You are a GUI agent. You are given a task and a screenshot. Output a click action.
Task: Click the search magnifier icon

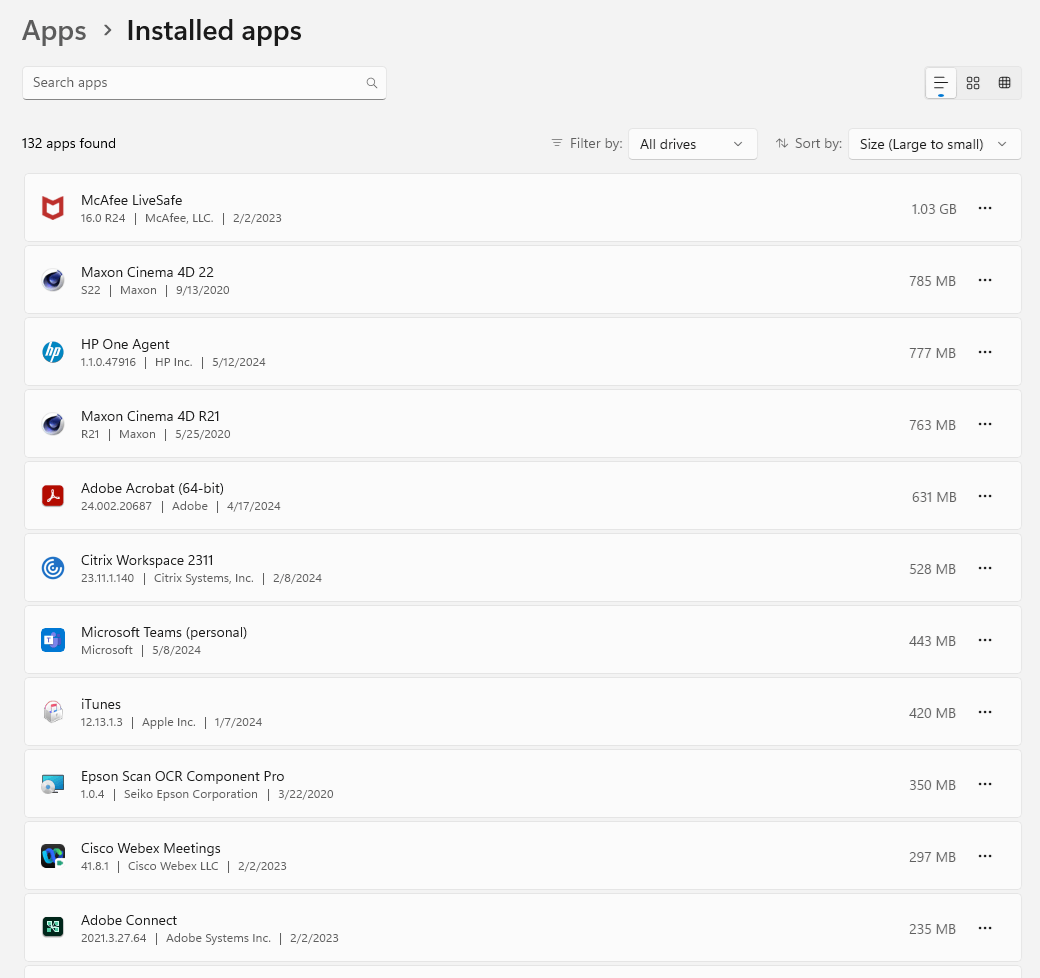coord(372,83)
